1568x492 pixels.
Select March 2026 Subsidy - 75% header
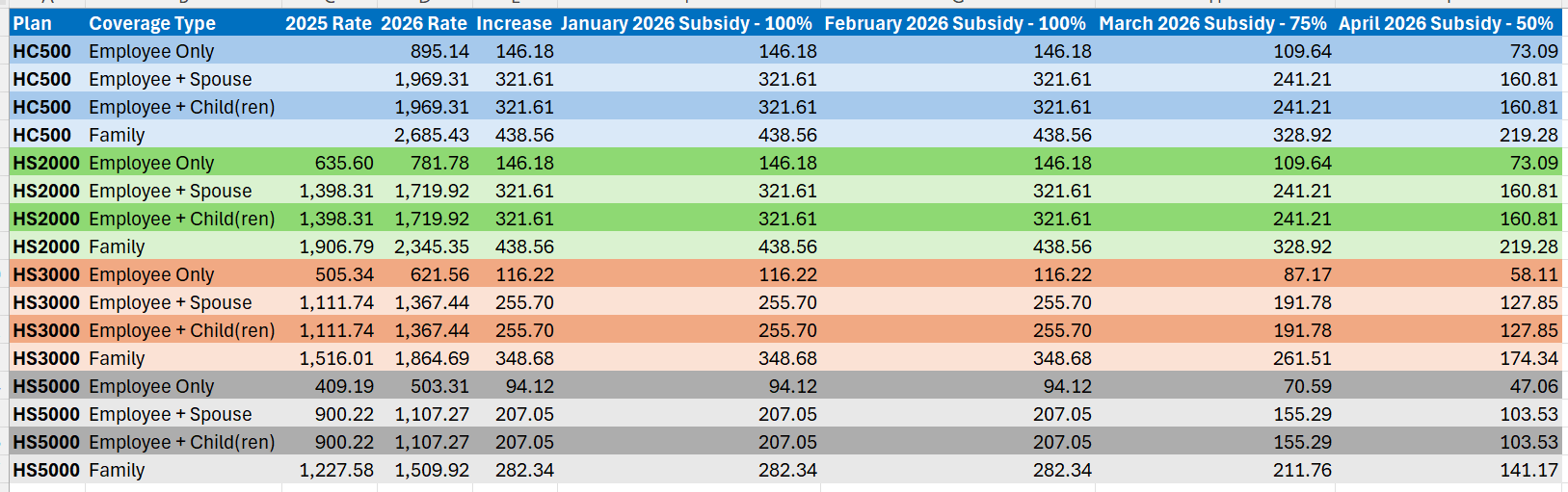click(x=1212, y=23)
